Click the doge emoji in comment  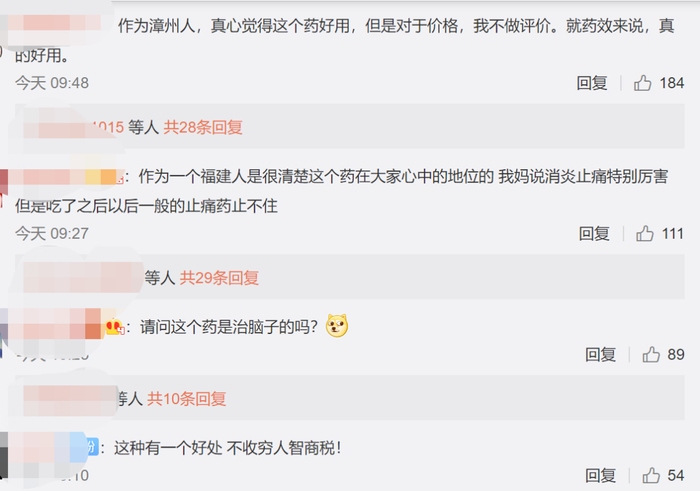click(337, 325)
